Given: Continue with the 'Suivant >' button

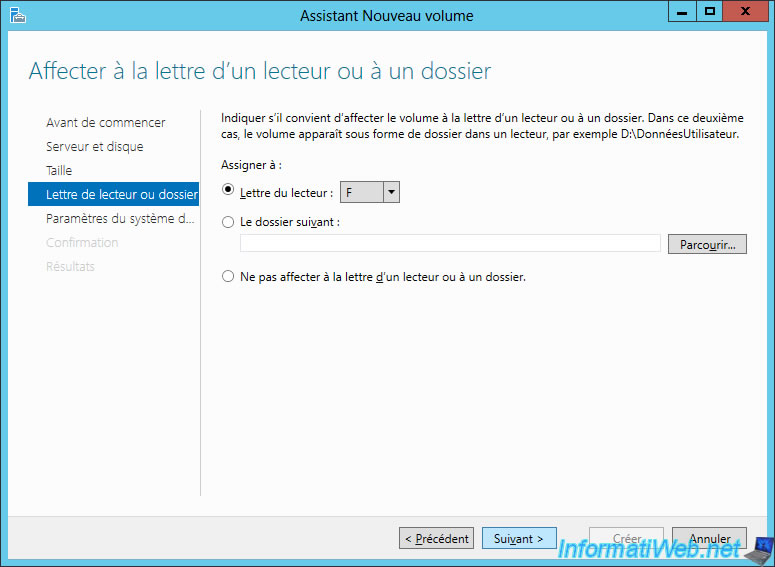Looking at the screenshot, I should point(519,538).
